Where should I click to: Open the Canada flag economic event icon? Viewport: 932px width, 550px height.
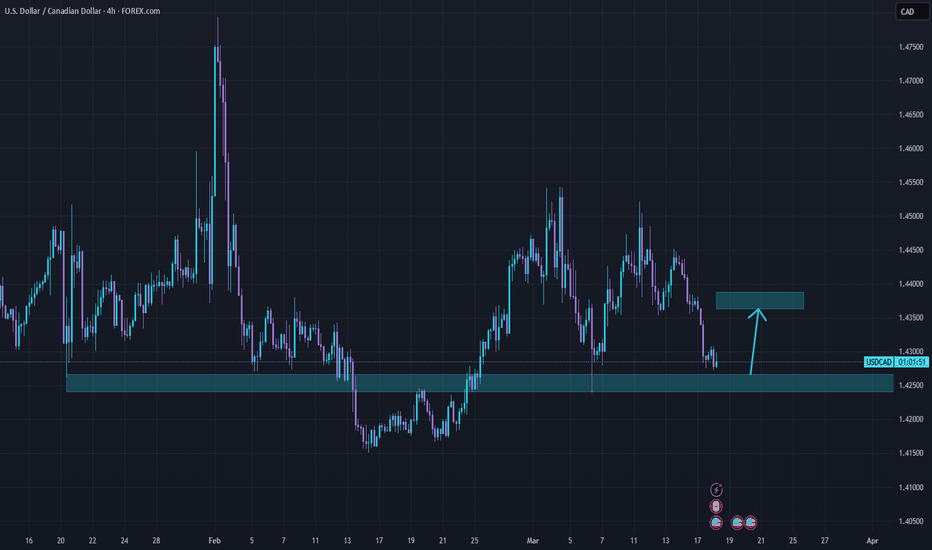716,507
